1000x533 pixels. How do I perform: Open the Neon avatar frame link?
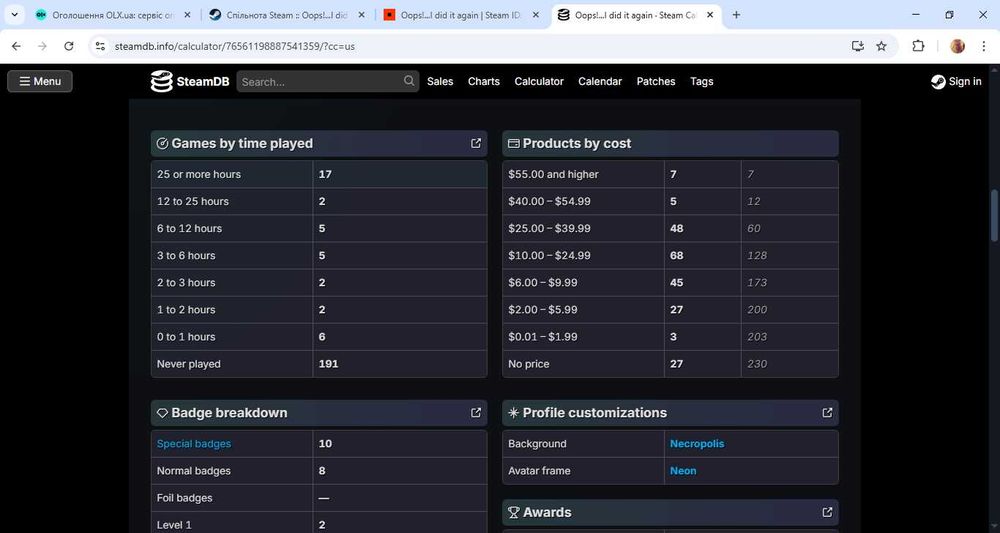683,471
